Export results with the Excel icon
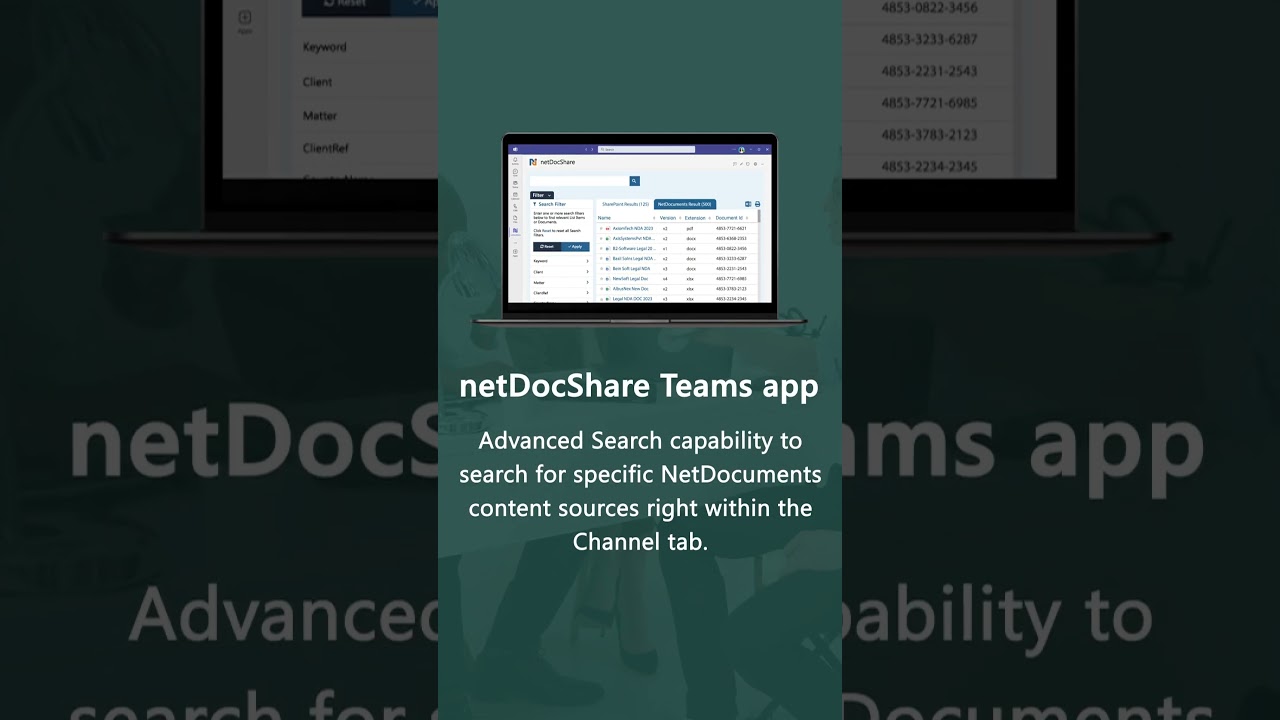 tap(748, 204)
